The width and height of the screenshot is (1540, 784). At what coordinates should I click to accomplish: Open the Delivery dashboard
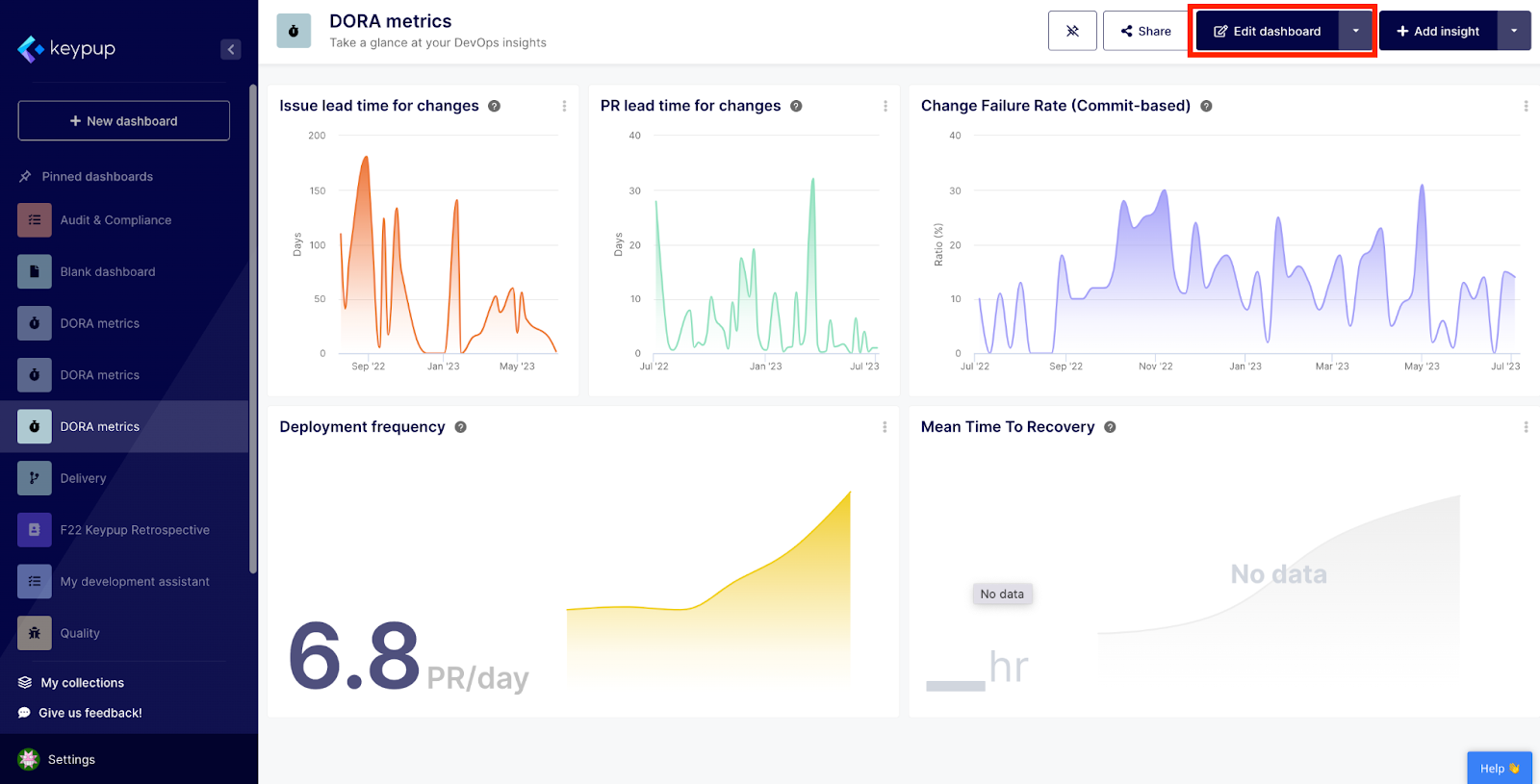coord(84,478)
